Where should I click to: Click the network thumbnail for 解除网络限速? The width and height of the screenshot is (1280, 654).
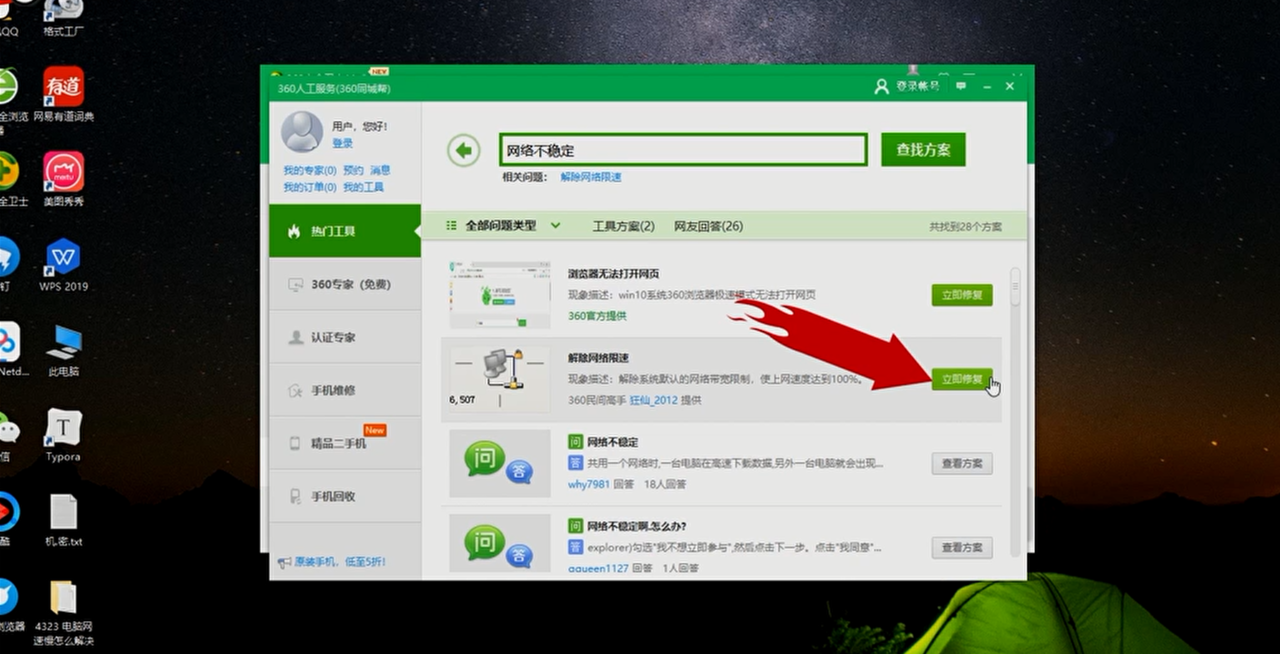pyautogui.click(x=500, y=379)
